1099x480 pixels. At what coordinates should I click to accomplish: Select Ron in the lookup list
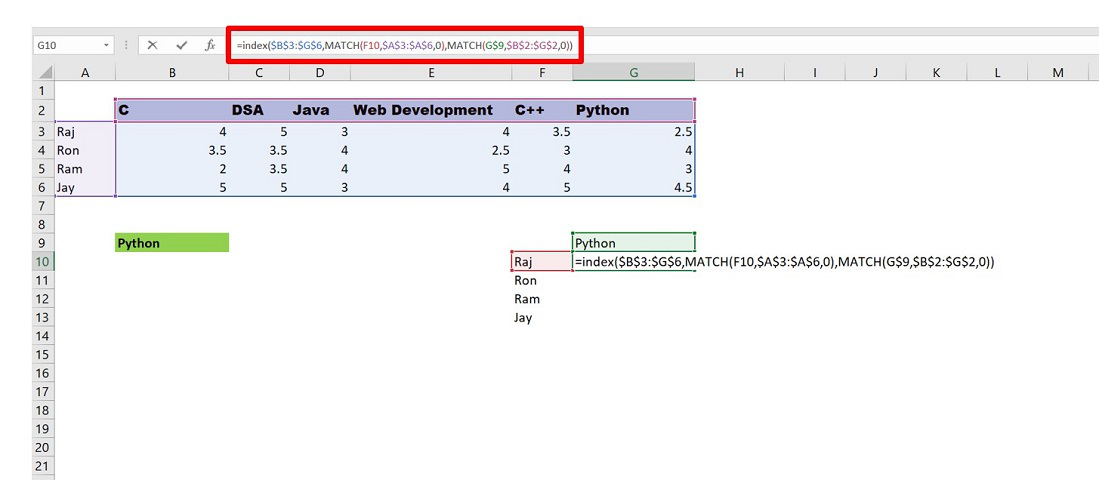[541, 281]
